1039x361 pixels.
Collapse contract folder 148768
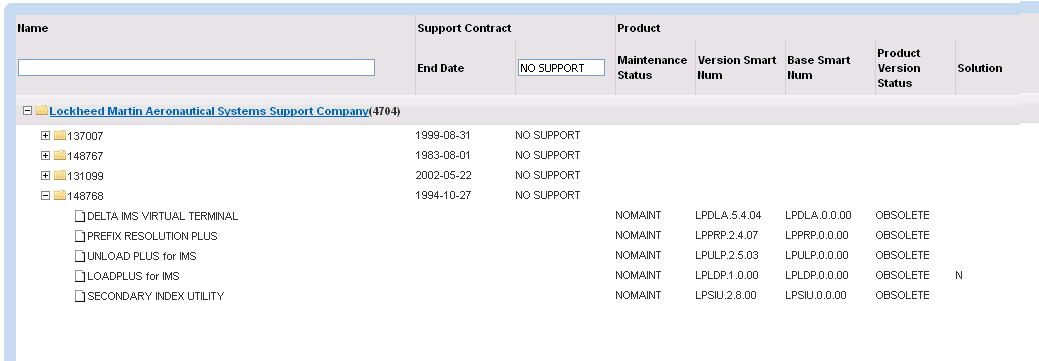[45, 195]
